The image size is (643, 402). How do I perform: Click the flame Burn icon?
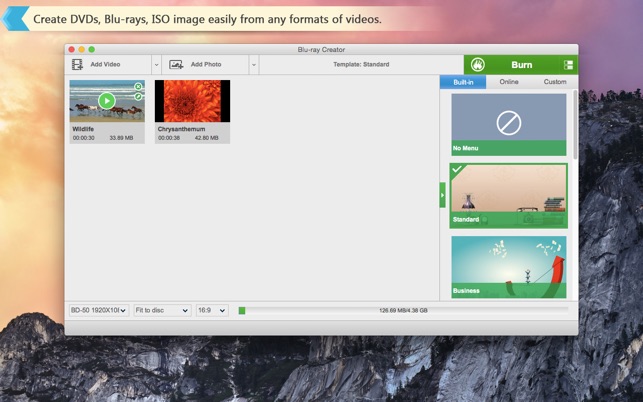tap(478, 65)
